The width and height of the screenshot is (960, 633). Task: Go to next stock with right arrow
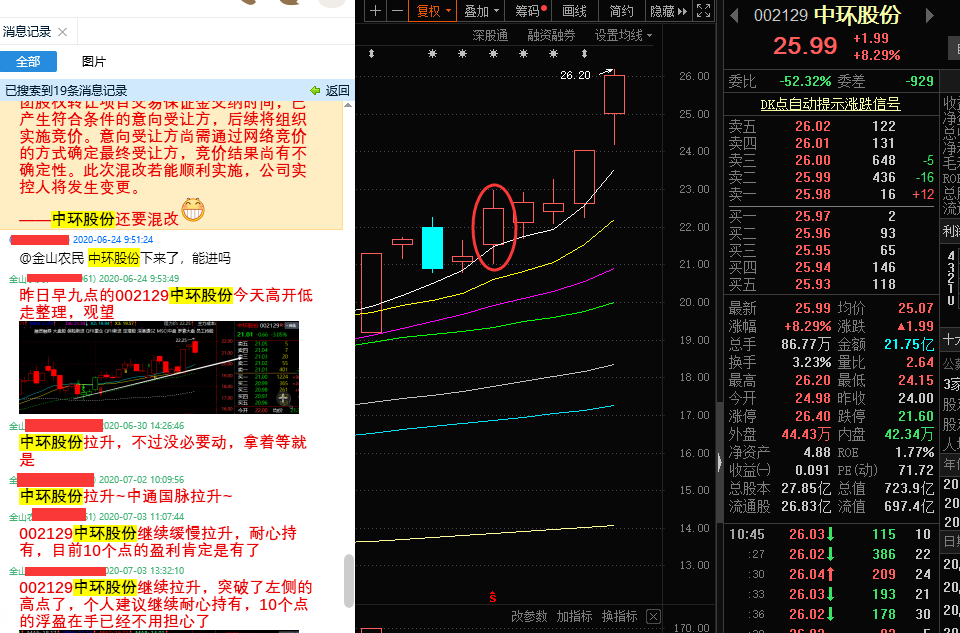[930, 15]
